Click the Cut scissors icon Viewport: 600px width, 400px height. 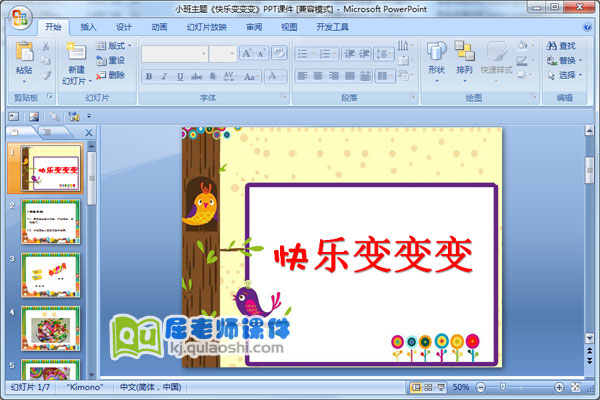[46, 46]
